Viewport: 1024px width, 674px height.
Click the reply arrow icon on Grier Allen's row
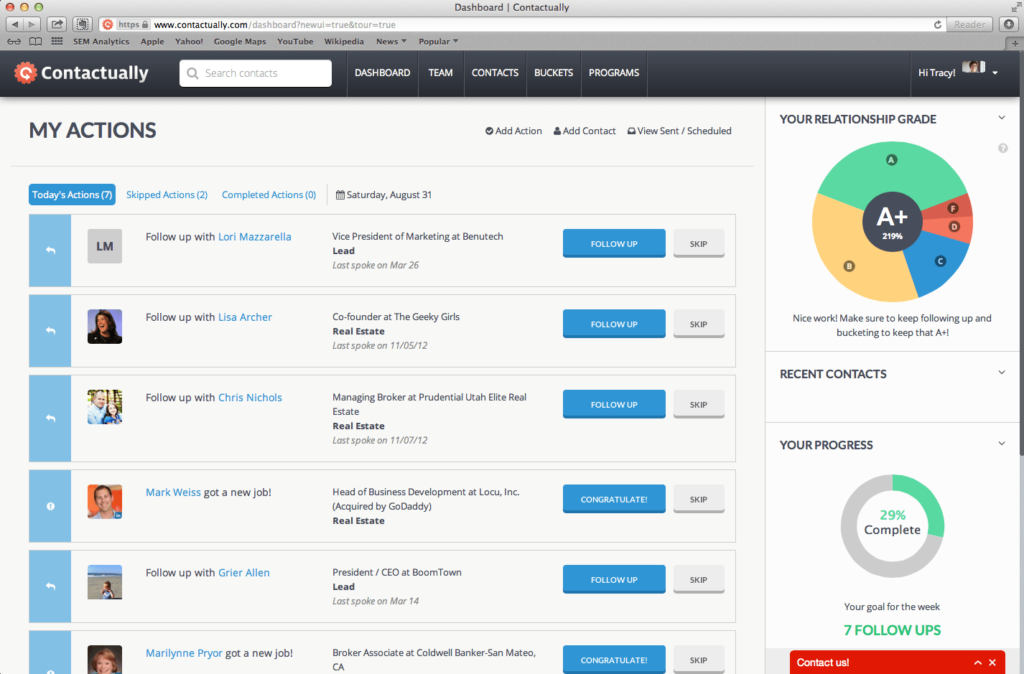(50, 586)
